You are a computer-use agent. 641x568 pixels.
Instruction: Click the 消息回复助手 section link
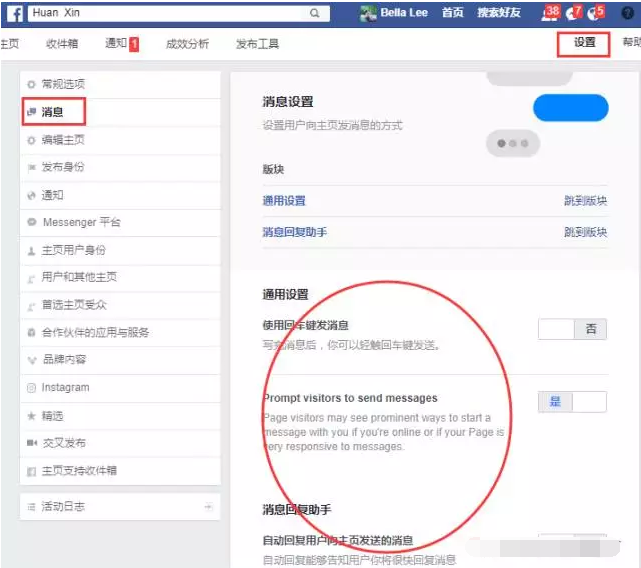[295, 232]
